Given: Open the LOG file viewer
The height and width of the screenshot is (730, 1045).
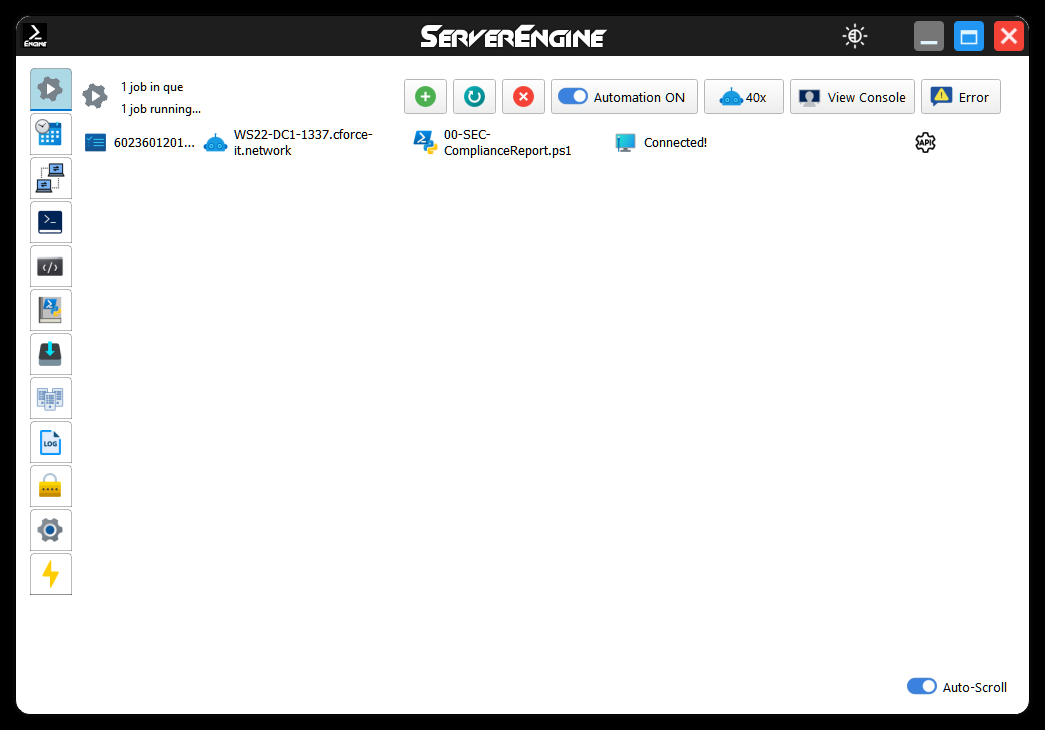Looking at the screenshot, I should (50, 442).
